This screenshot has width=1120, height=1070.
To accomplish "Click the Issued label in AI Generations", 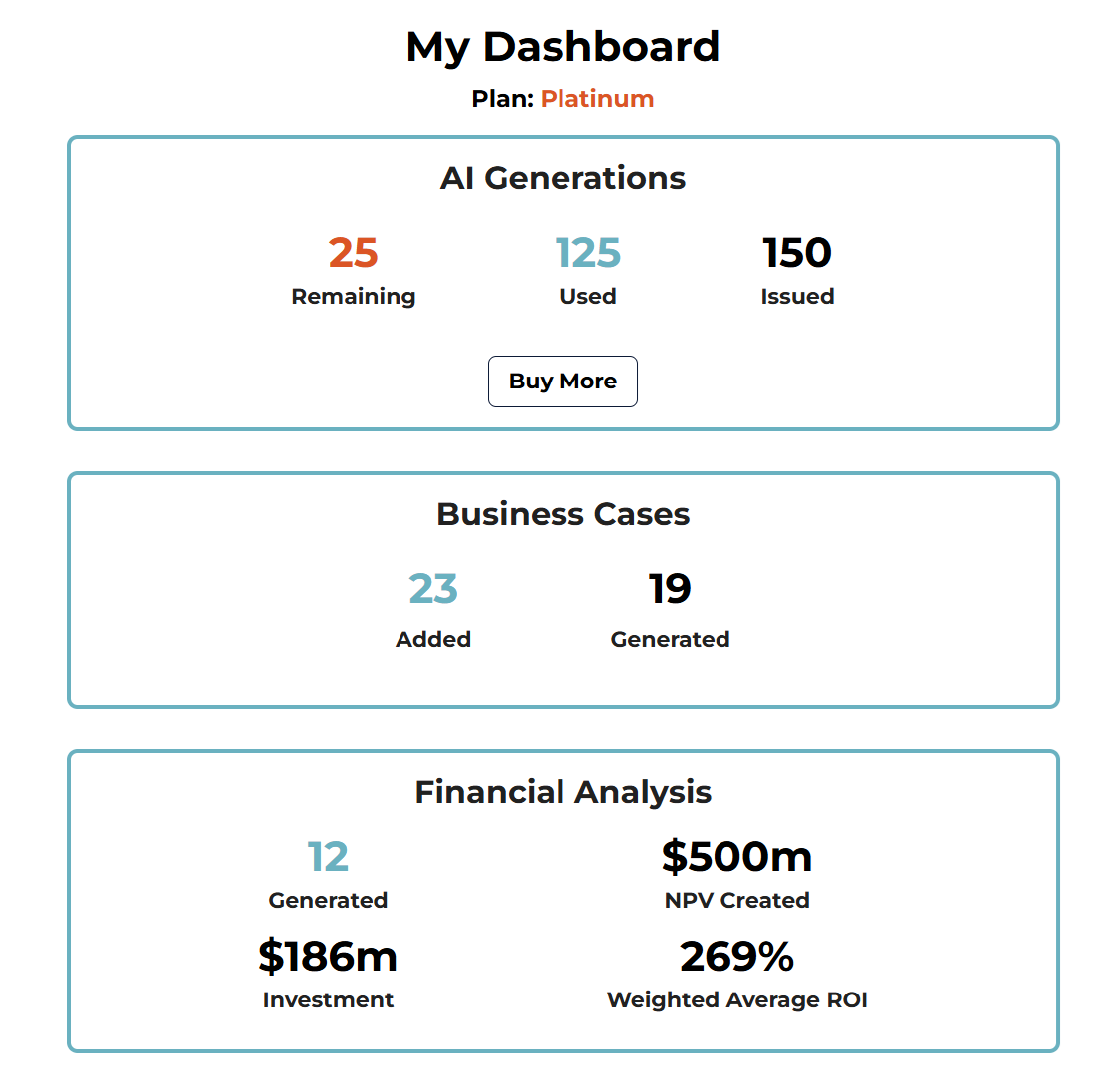I will pos(797,296).
